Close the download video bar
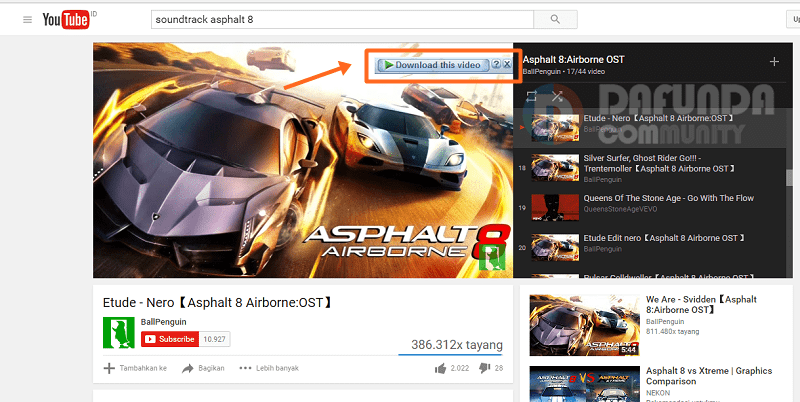The image size is (800, 402). (x=508, y=65)
